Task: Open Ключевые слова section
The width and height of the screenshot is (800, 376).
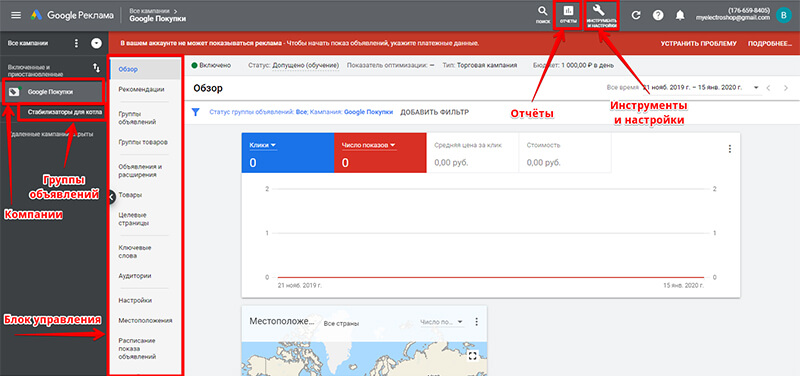Action: pyautogui.click(x=135, y=252)
